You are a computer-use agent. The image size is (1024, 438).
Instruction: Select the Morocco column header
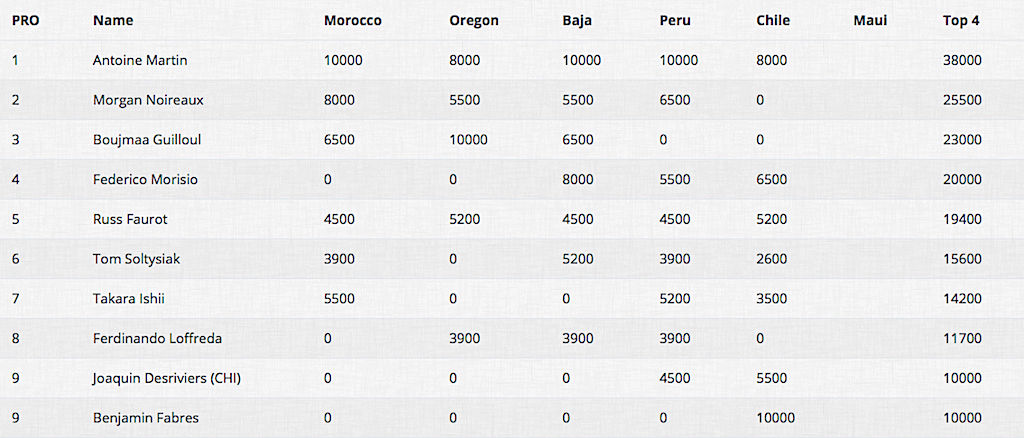353,20
